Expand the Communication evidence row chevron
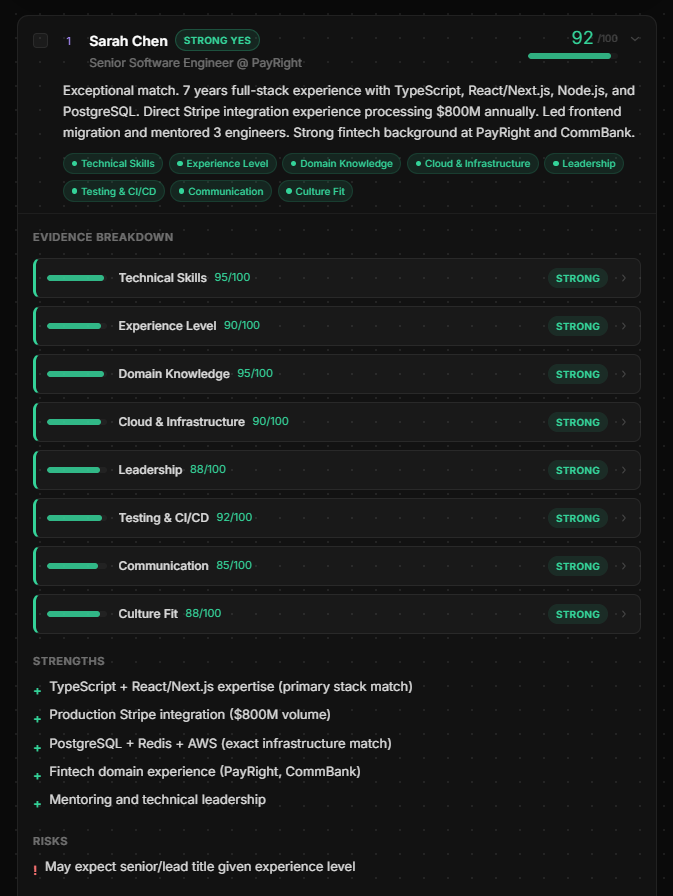The image size is (673, 896). tap(624, 566)
